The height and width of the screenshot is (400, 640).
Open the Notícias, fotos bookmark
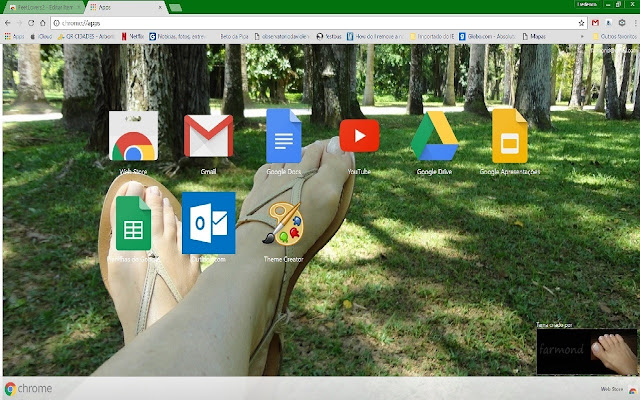pos(177,36)
